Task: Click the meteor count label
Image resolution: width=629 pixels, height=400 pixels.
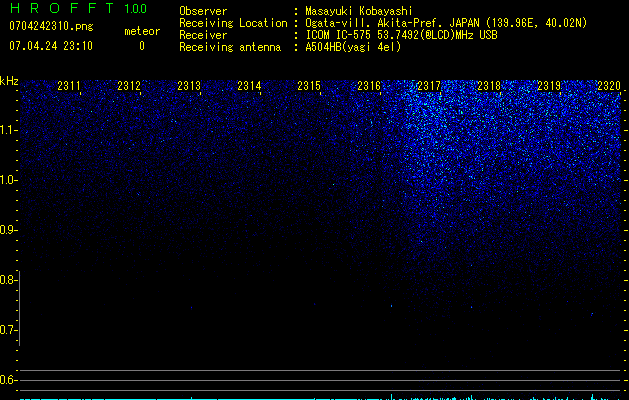Action: 142,31
